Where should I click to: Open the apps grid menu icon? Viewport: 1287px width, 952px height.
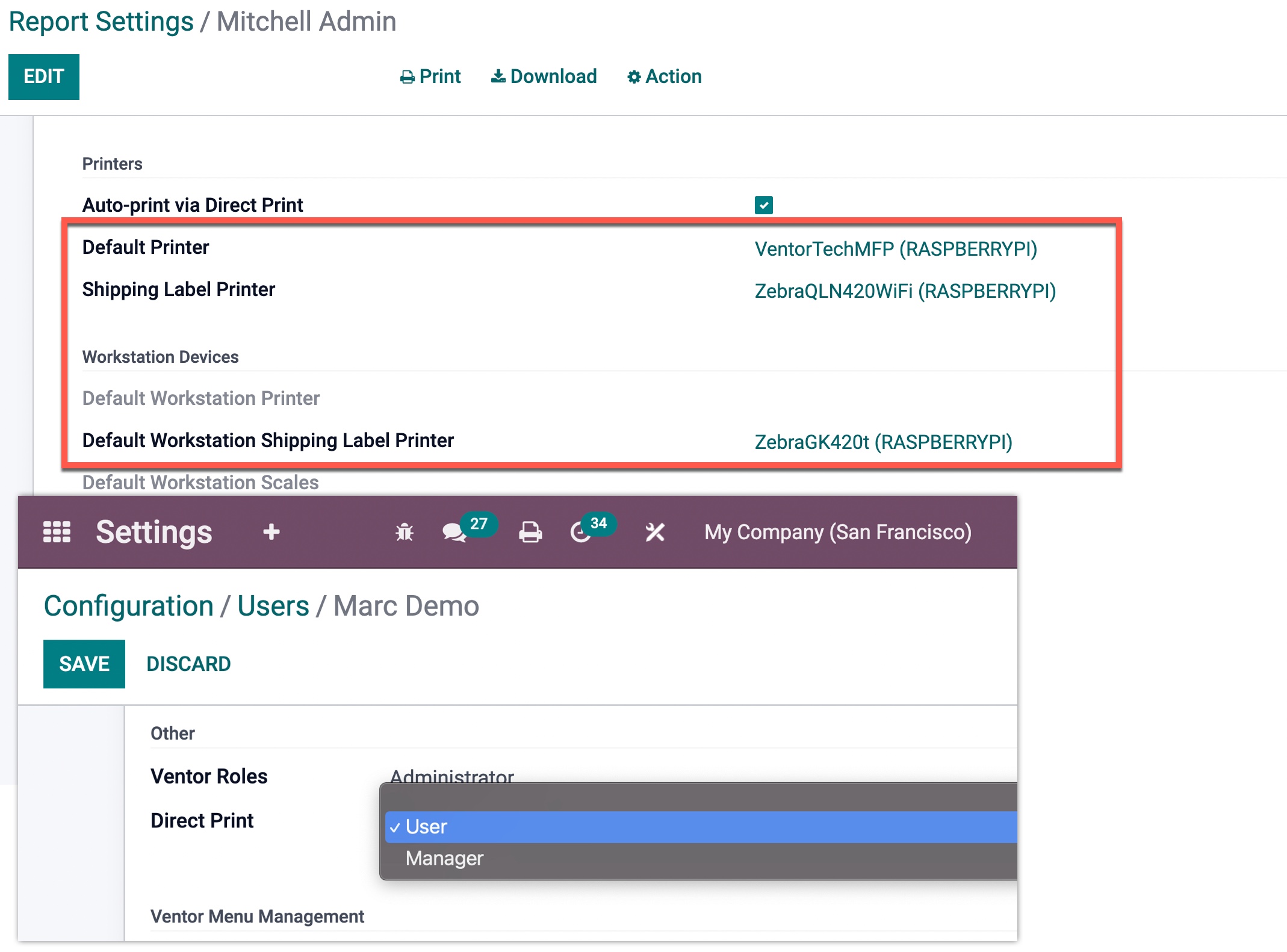coord(57,532)
